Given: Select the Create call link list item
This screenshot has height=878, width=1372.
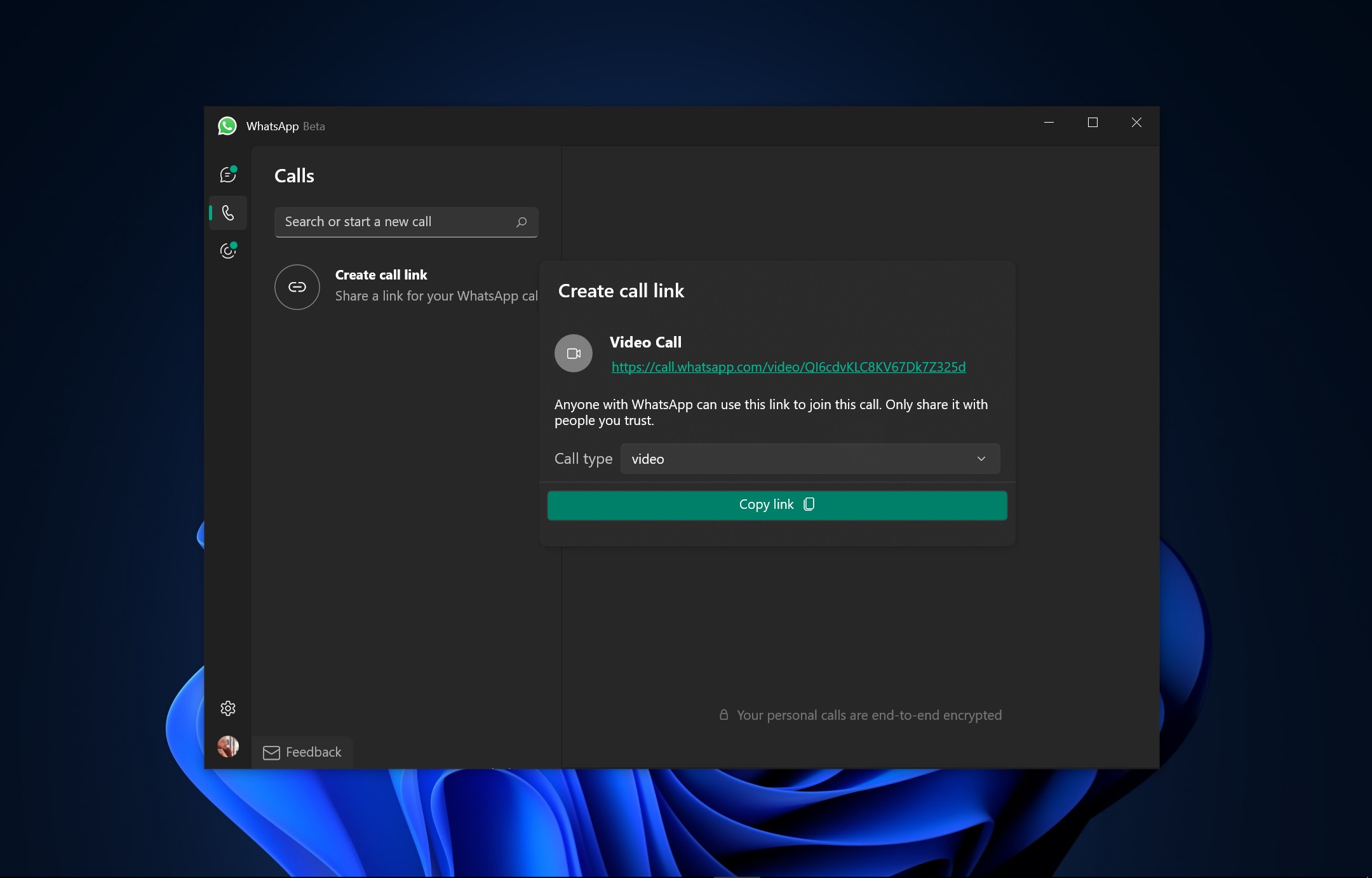Looking at the screenshot, I should pyautogui.click(x=407, y=287).
